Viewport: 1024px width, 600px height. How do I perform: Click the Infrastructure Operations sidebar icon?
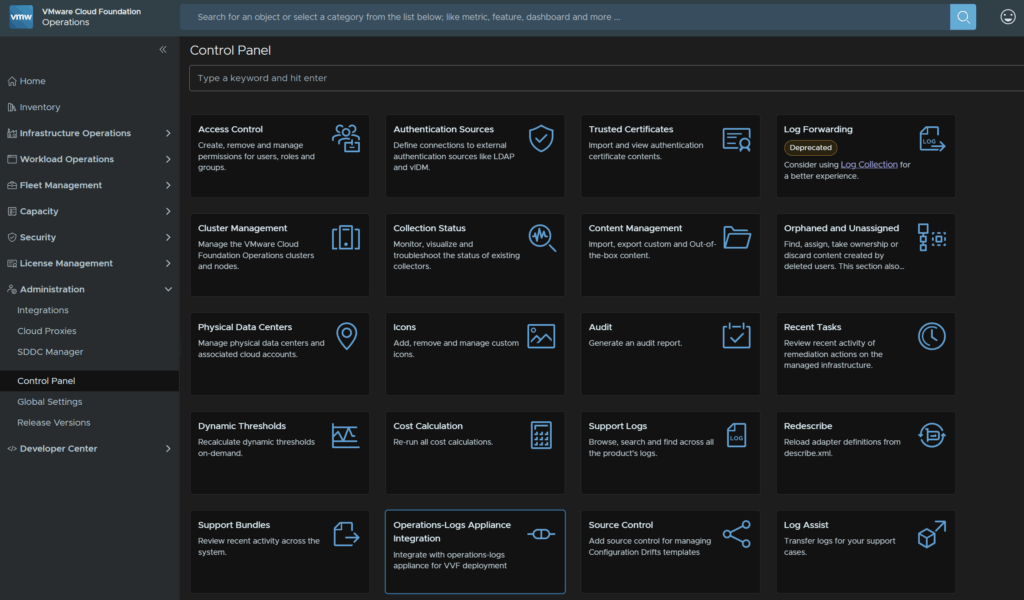[12, 133]
